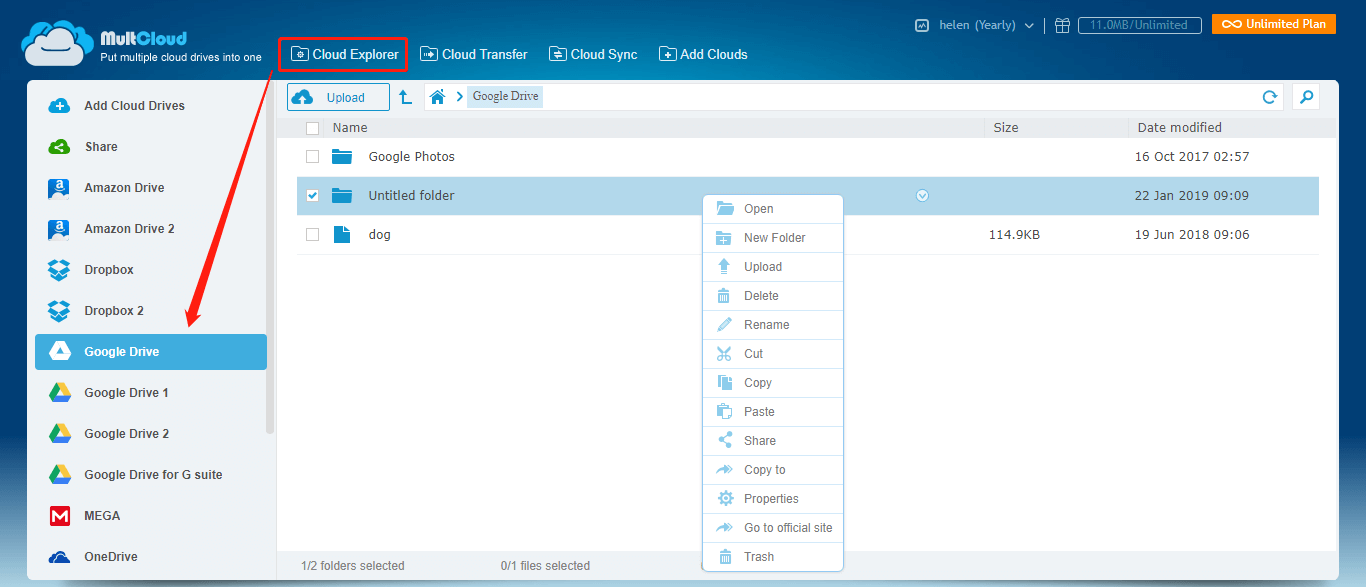The width and height of the screenshot is (1366, 587).
Task: Sort by the Size column header
Action: click(x=1006, y=128)
